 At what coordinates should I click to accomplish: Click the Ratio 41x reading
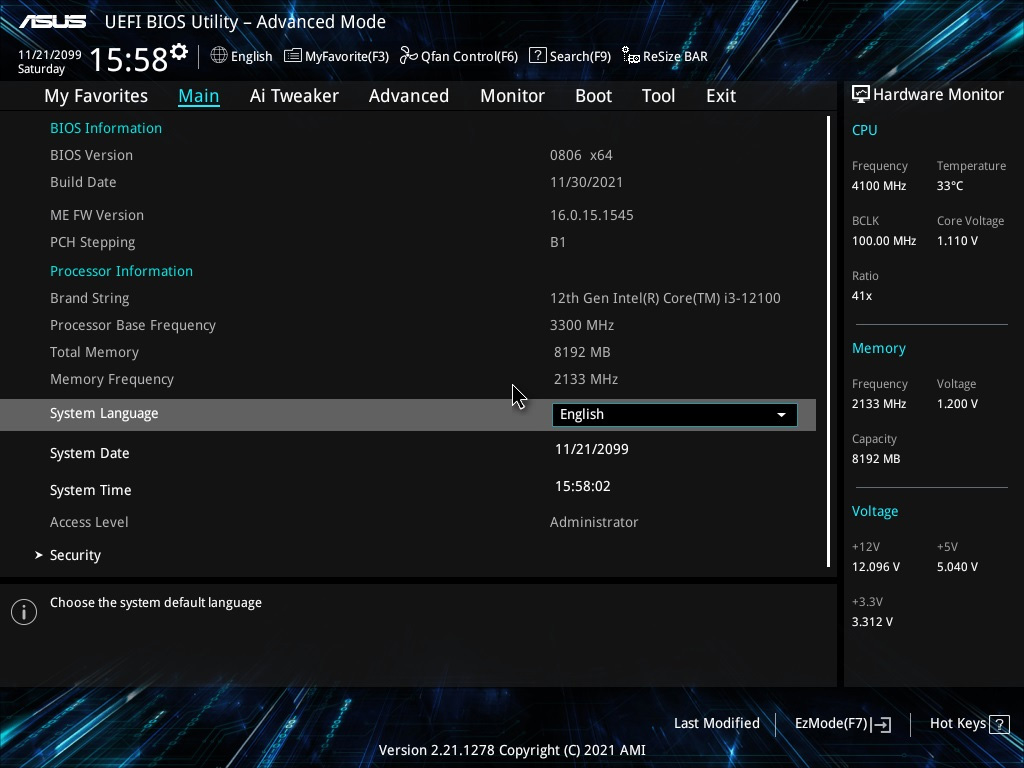coord(862,296)
